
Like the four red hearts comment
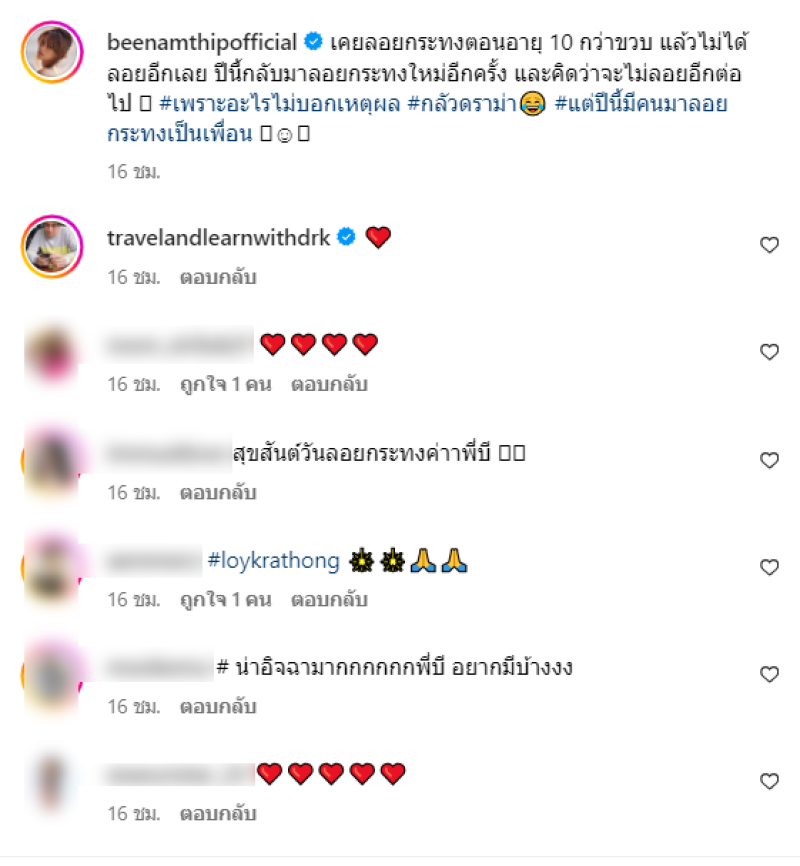tap(769, 352)
